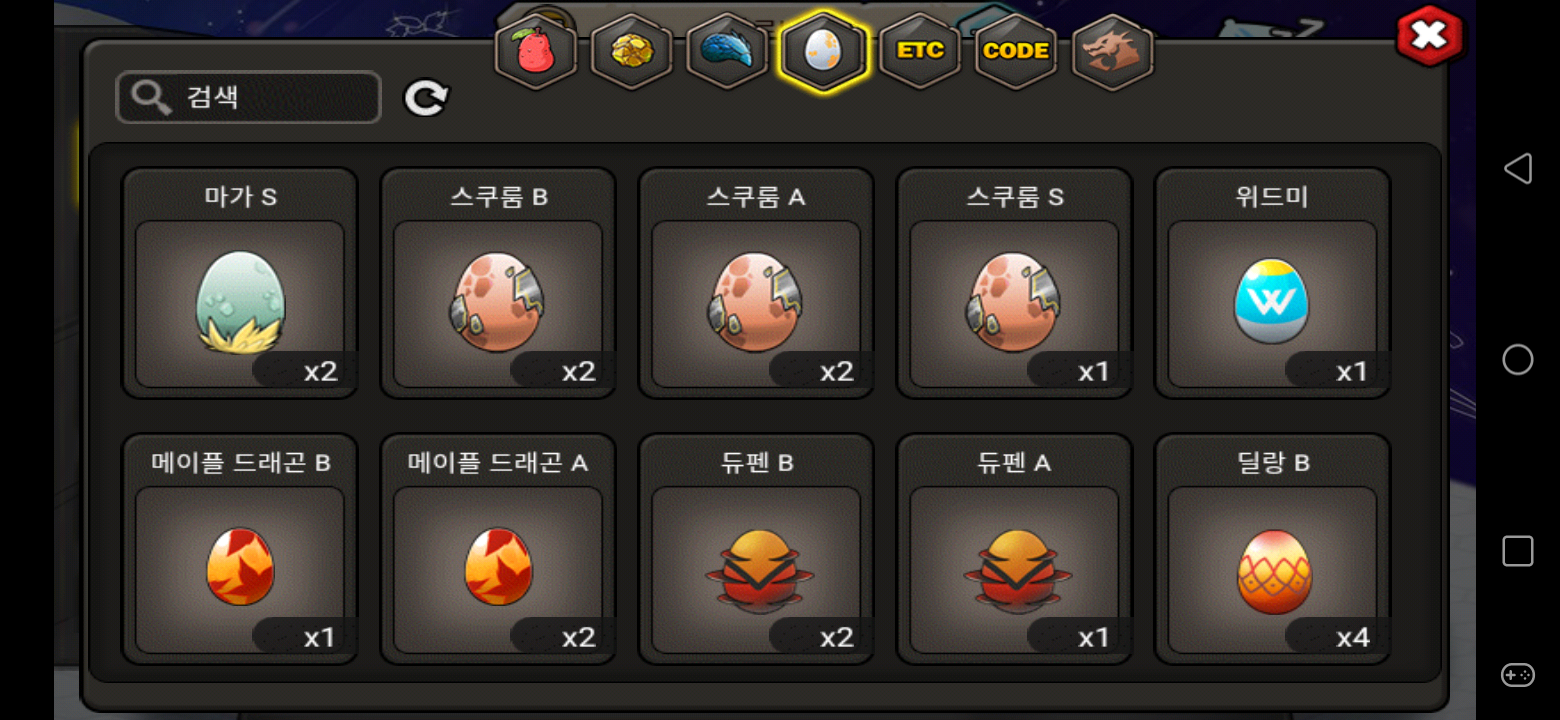The width and height of the screenshot is (1560, 720).
Task: Click the refresh arrow icon
Action: tap(426, 98)
